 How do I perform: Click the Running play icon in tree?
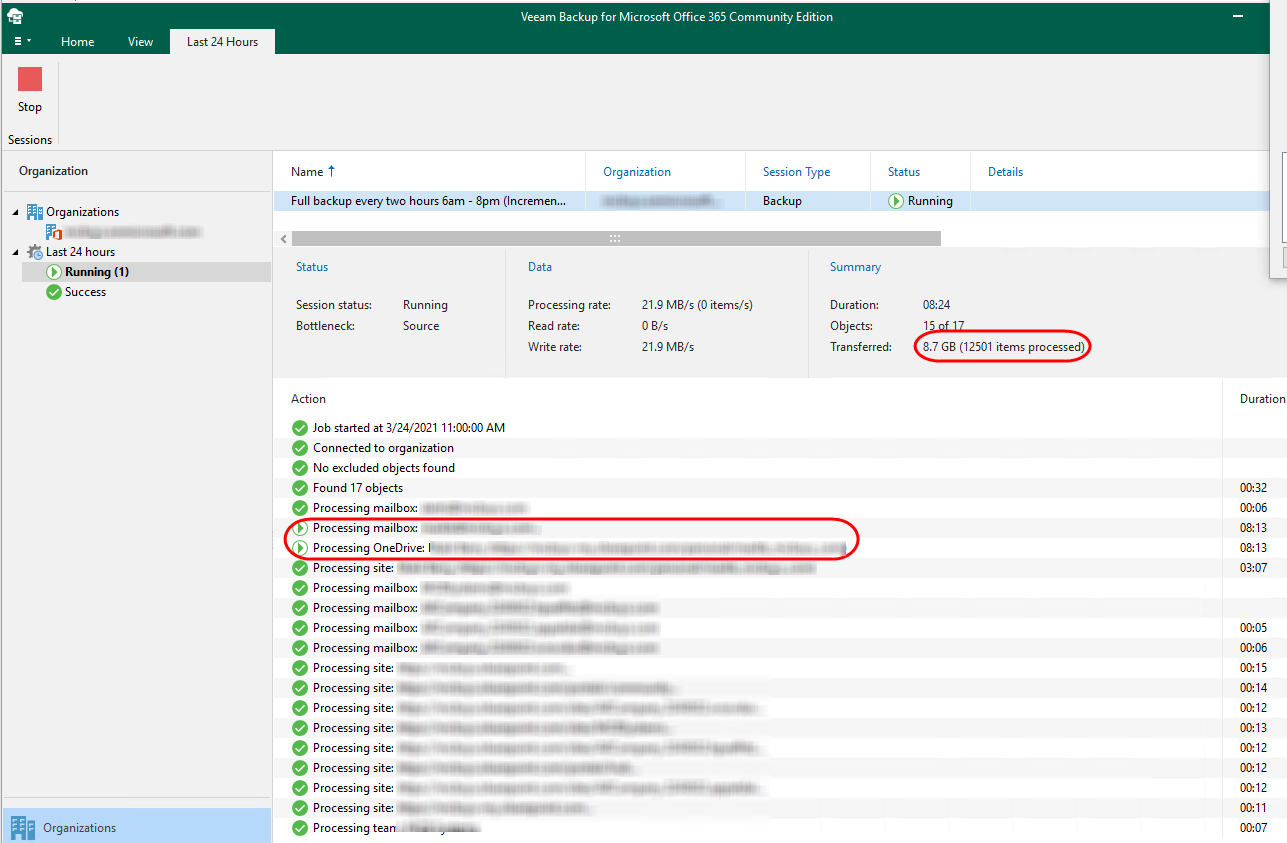[54, 272]
